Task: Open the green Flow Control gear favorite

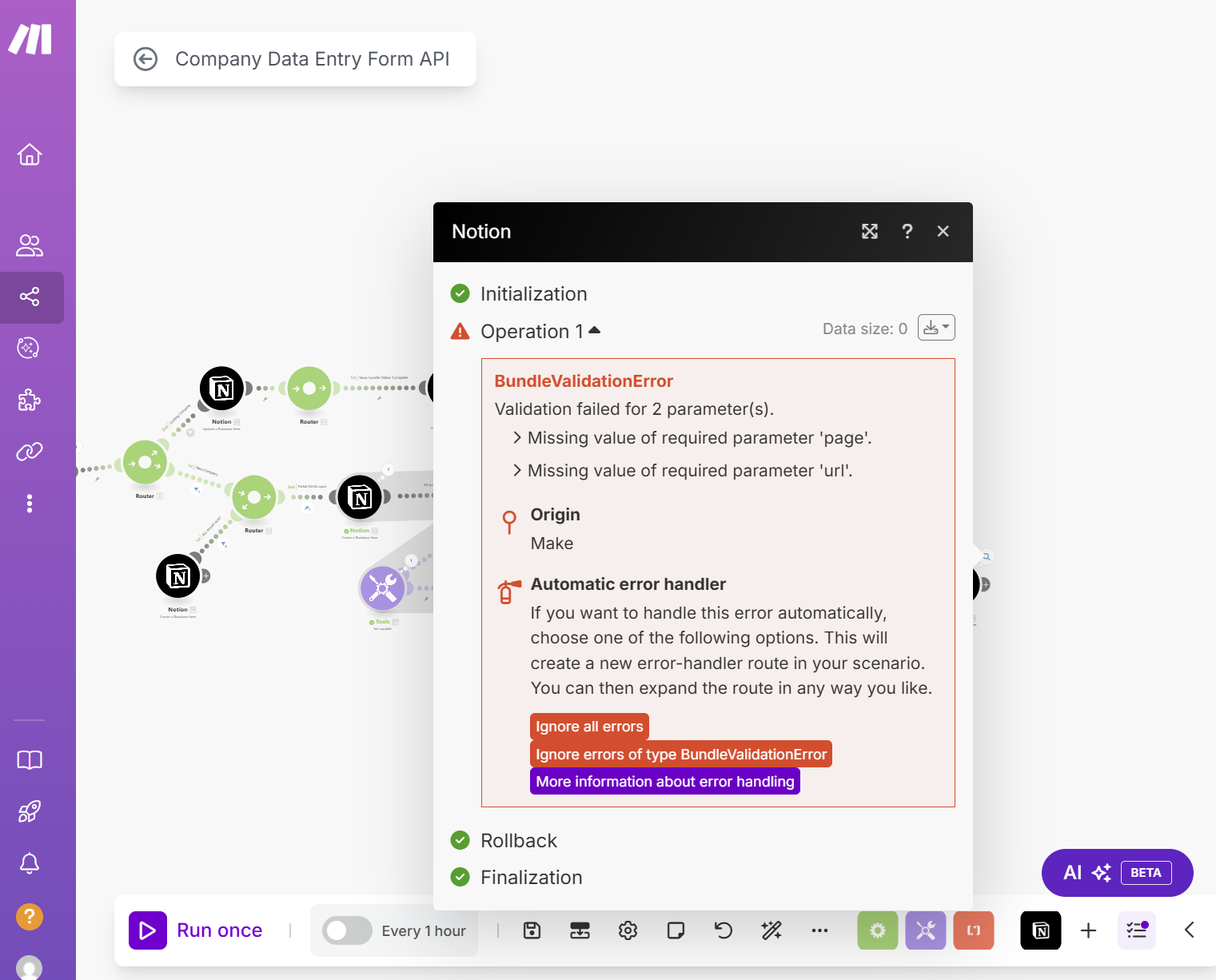Action: 878,930
